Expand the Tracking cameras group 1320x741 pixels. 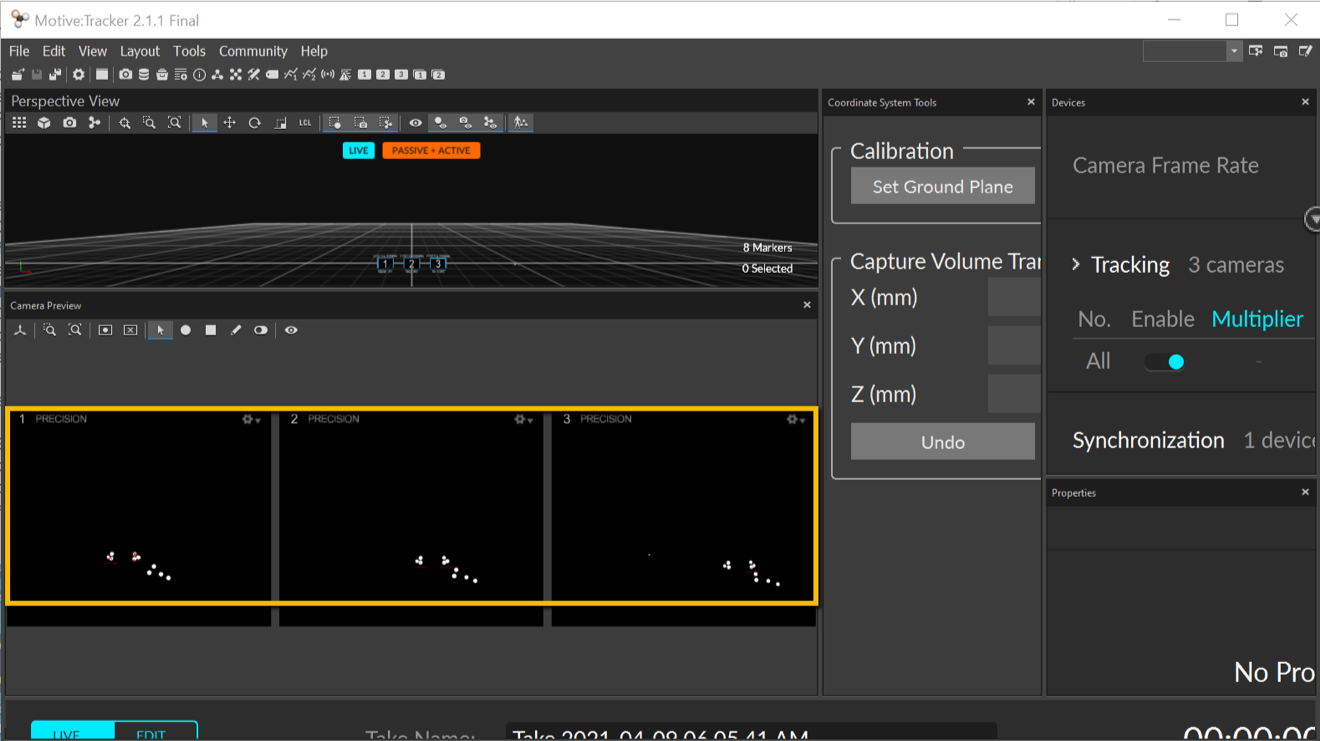point(1076,265)
